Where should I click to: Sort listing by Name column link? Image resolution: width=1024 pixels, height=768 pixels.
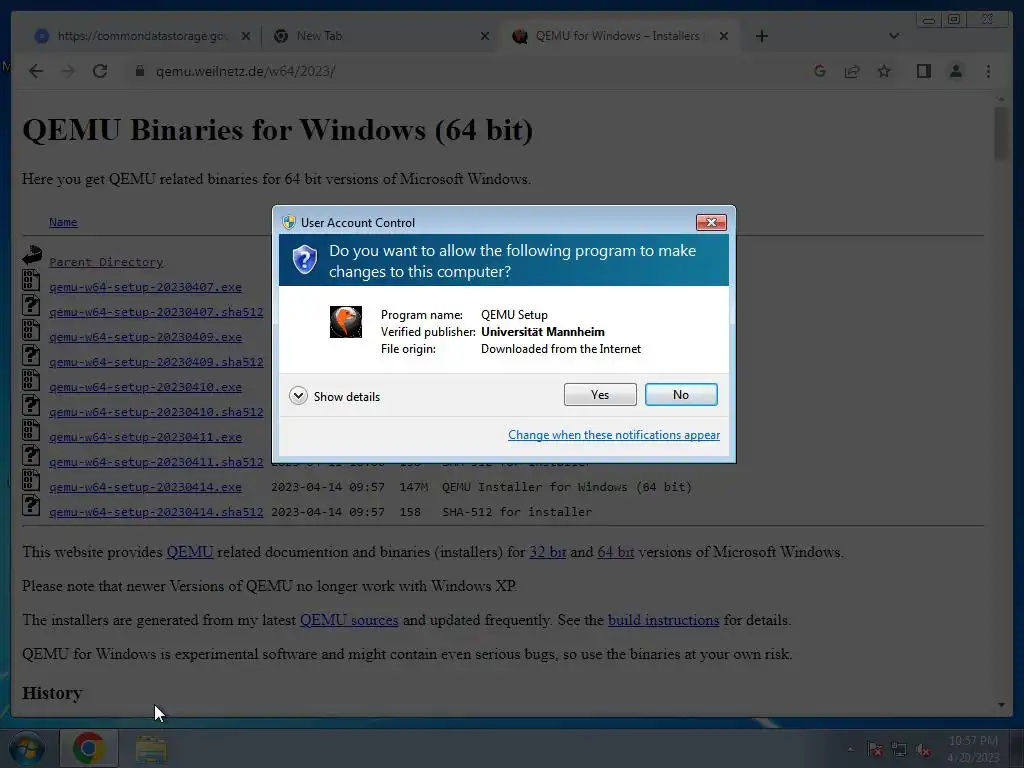63,222
